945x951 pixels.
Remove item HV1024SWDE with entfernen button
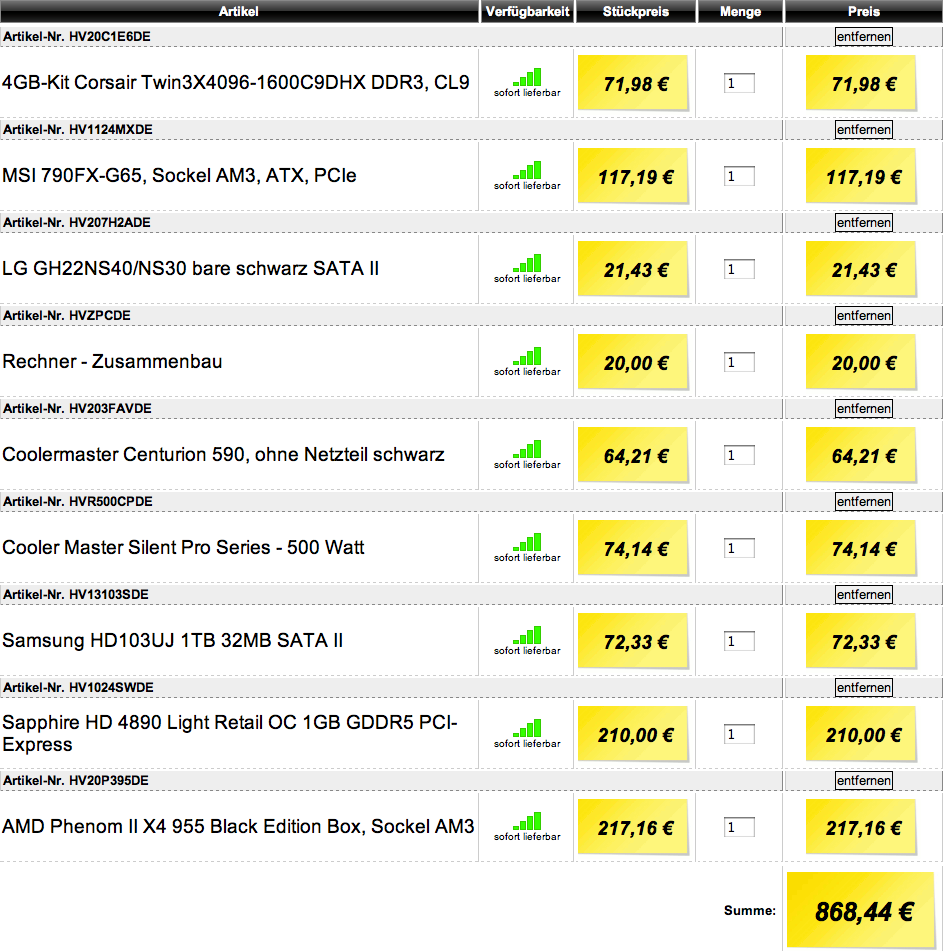pos(863,687)
